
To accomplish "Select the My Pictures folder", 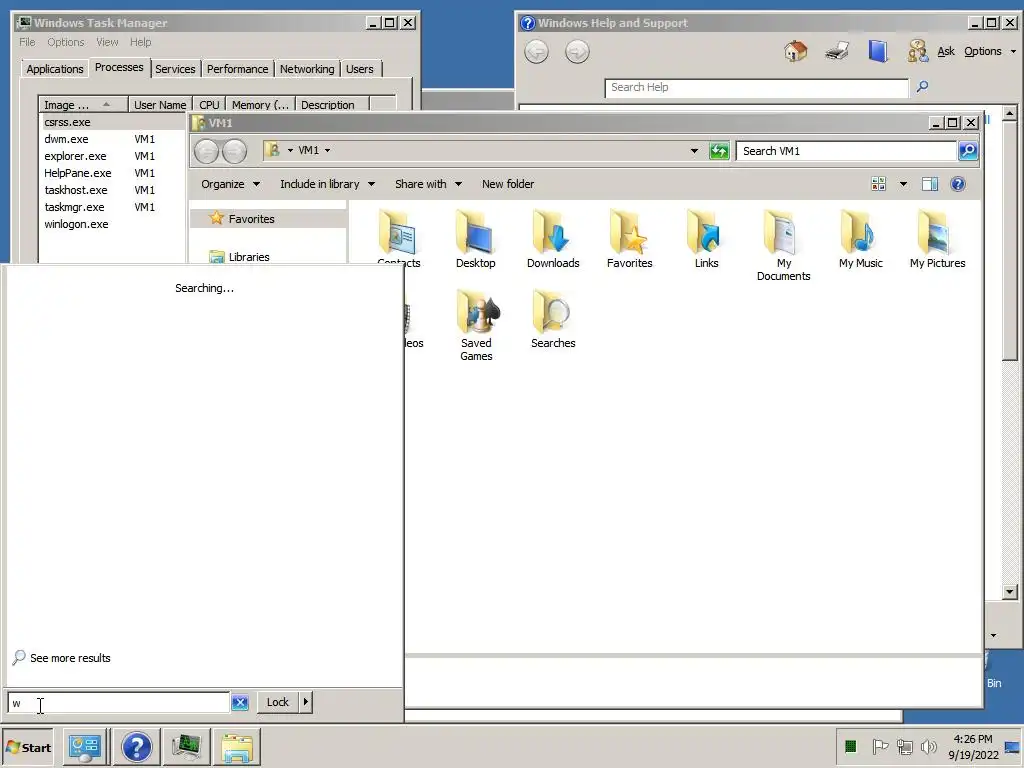I will [x=938, y=239].
